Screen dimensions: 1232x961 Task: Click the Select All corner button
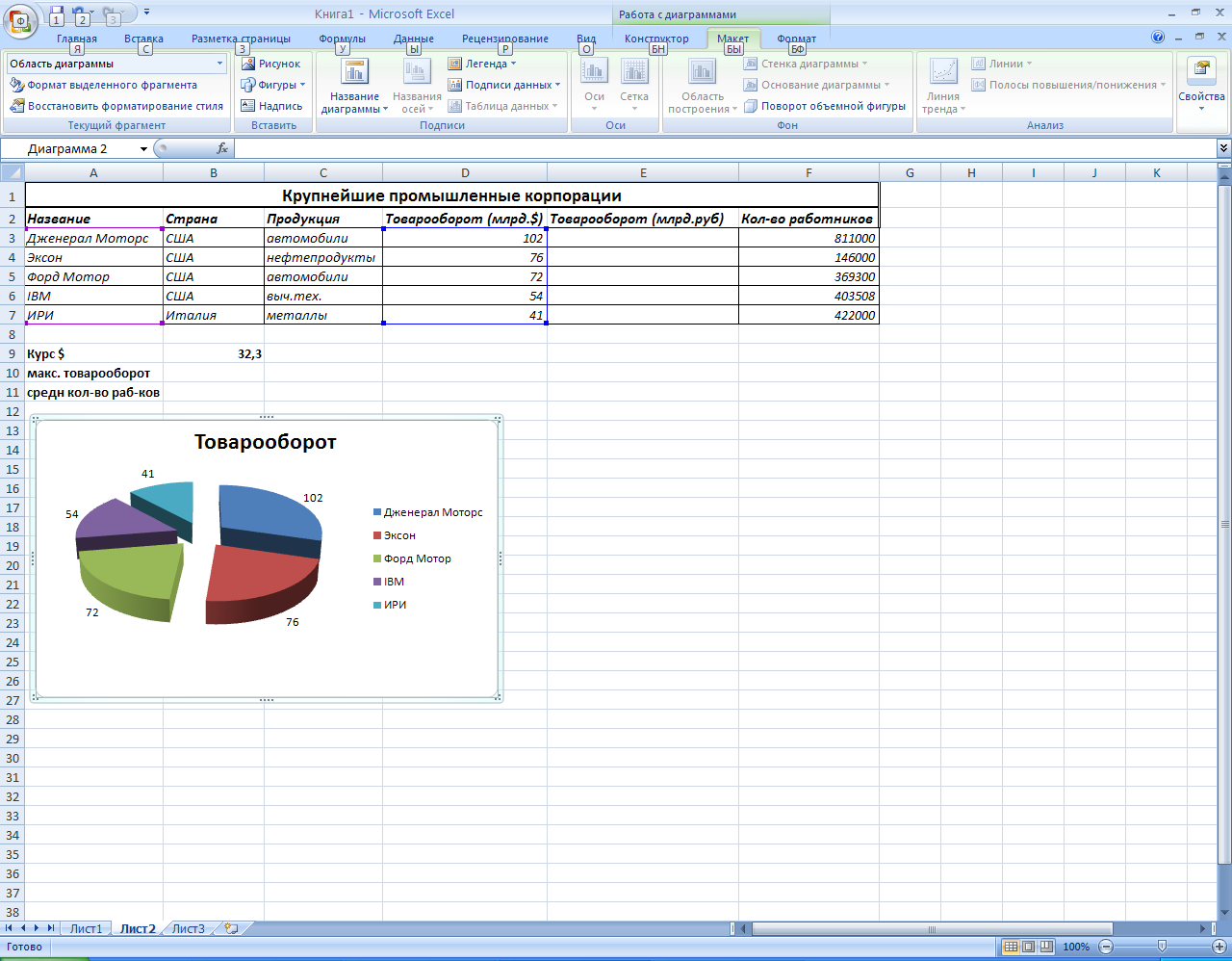tap(13, 173)
